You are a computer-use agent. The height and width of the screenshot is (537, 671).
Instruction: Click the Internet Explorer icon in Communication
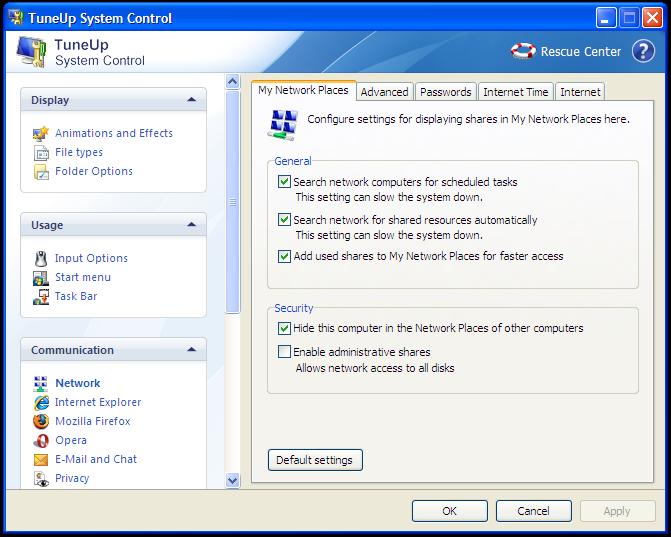click(x=41, y=402)
